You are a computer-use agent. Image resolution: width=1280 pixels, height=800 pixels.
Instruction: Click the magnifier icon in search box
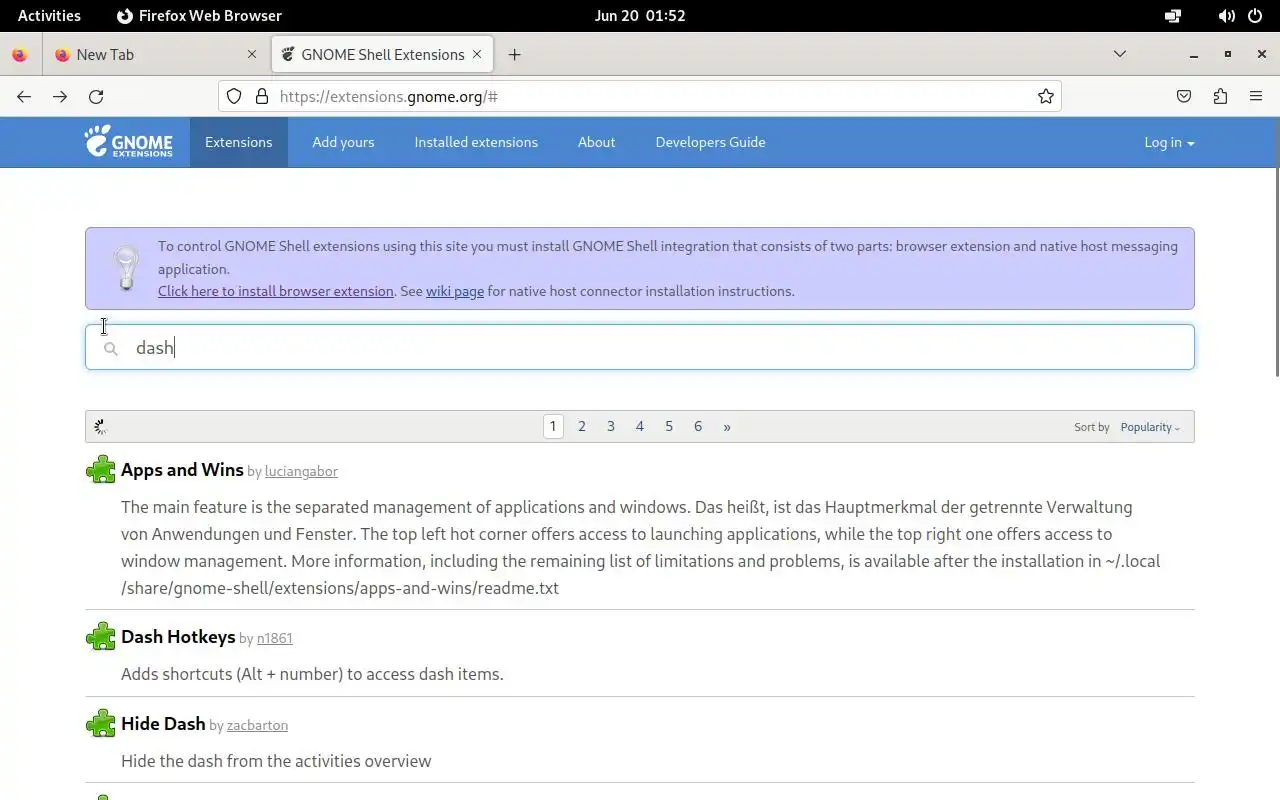(111, 348)
